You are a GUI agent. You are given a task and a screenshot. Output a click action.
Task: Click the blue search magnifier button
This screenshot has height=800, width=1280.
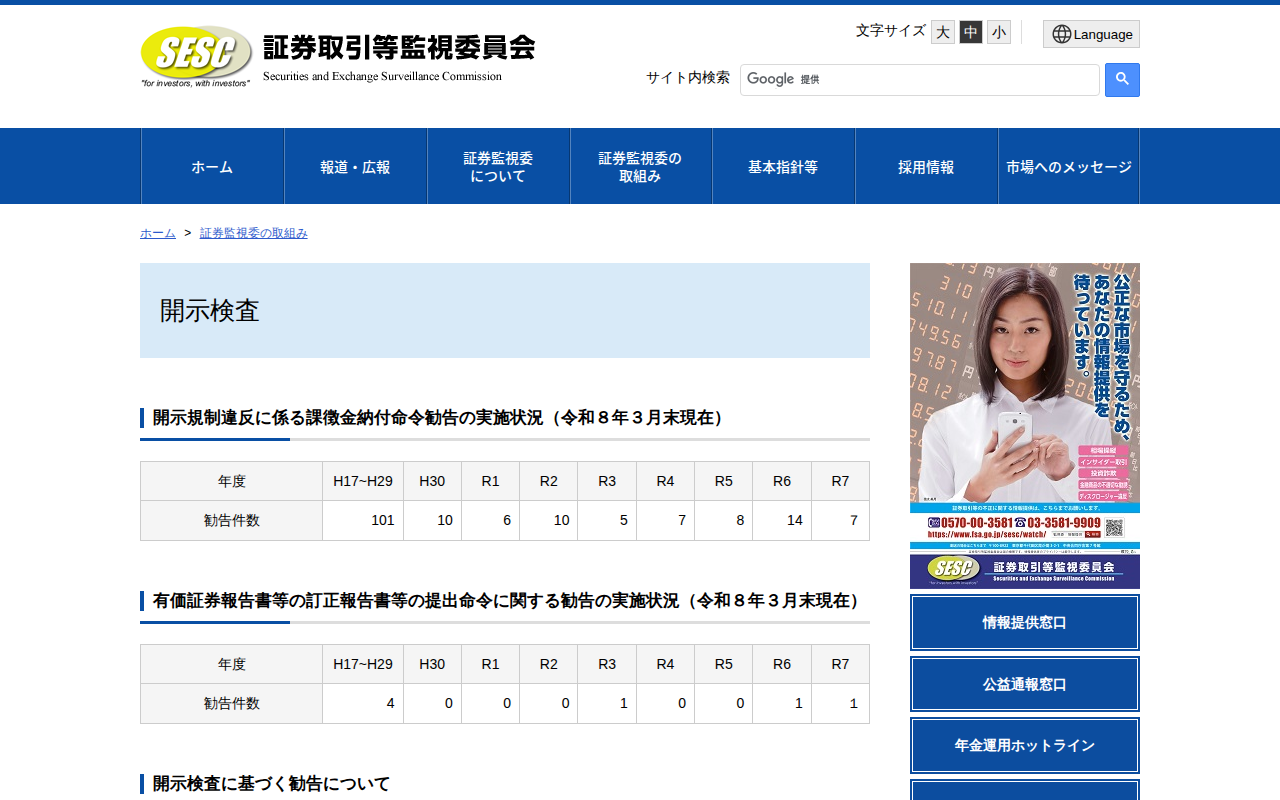point(1122,80)
